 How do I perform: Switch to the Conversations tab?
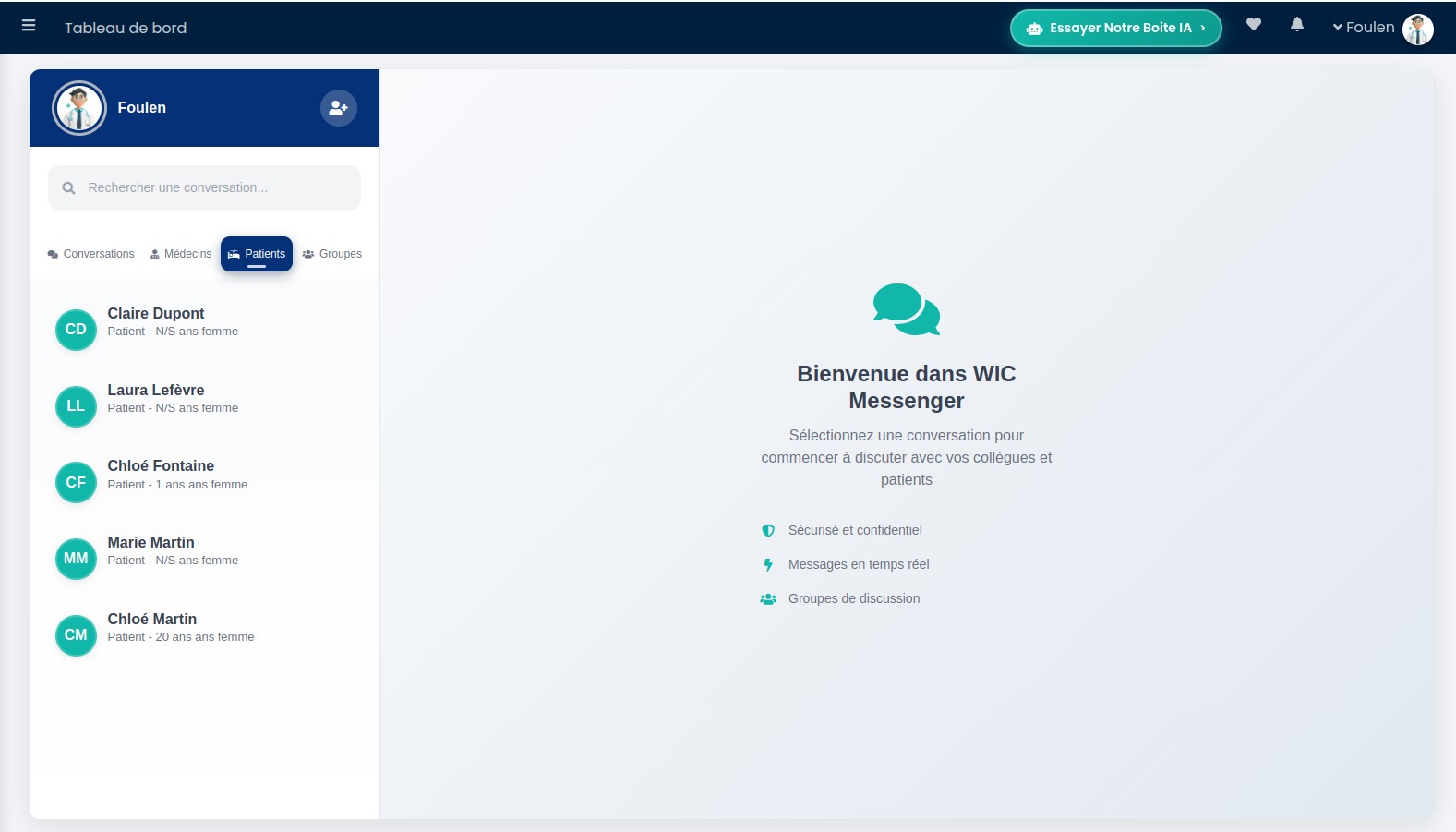coord(90,254)
